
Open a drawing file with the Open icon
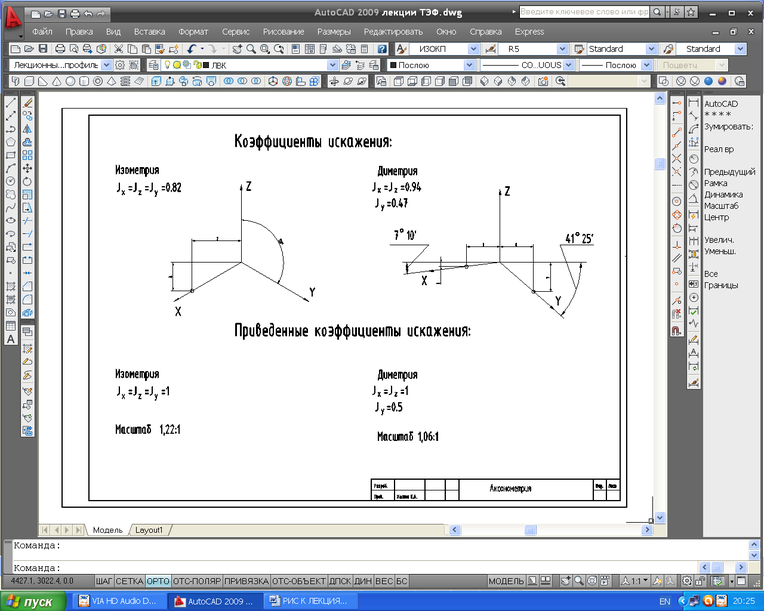29,49
